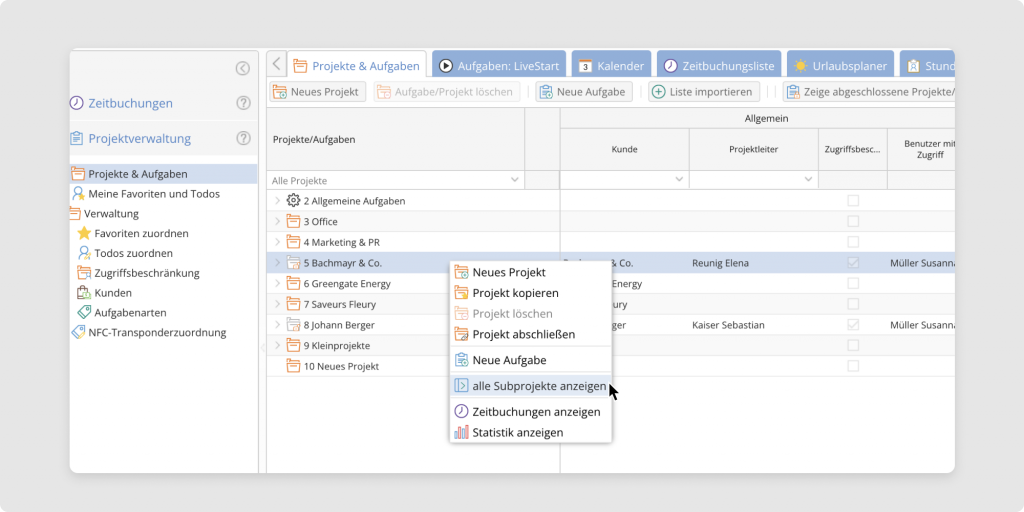The width and height of the screenshot is (1024, 512).
Task: Expand the 4 Marketing & PR project
Action: (x=278, y=242)
